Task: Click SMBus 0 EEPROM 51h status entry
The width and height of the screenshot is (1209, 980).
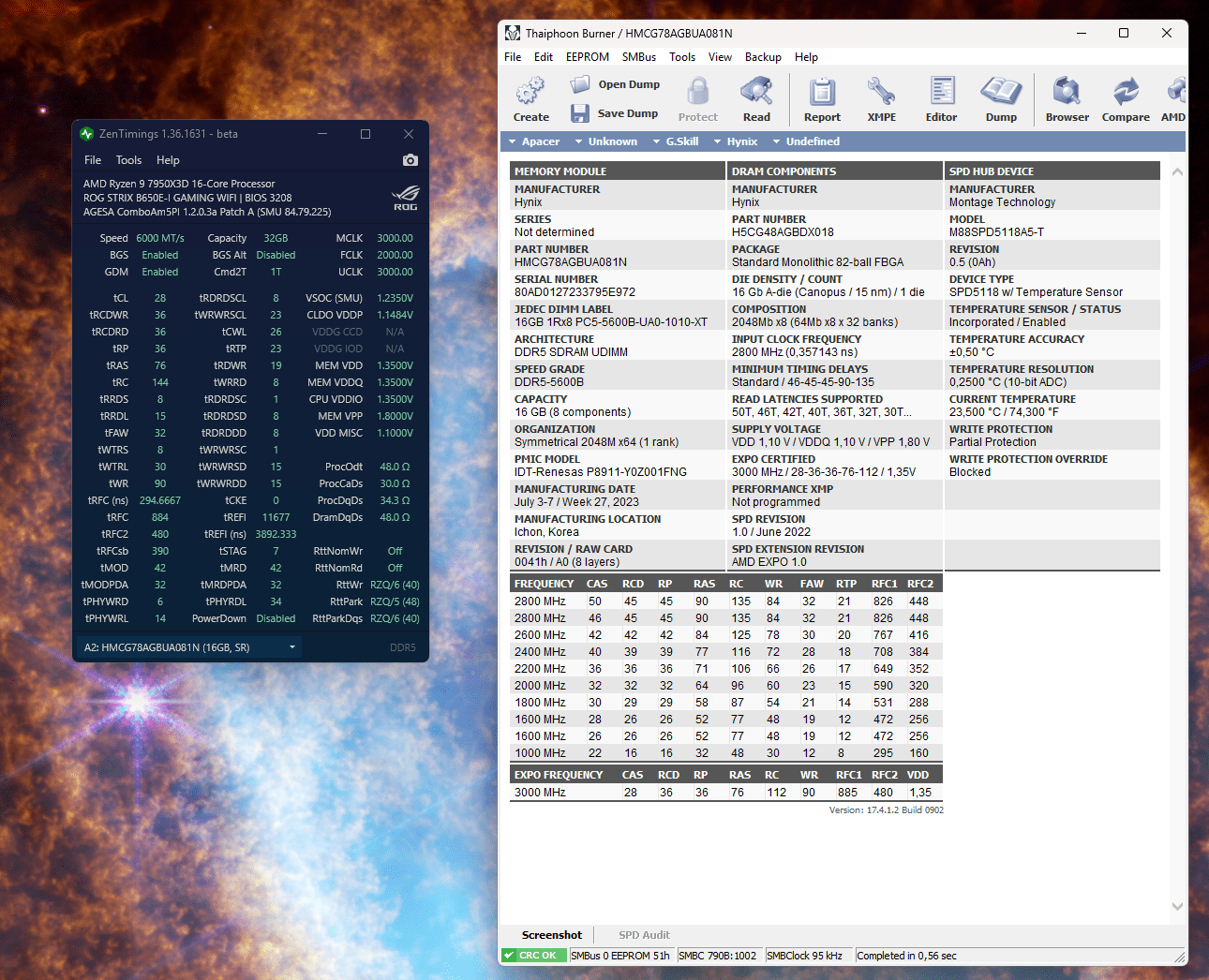Action: click(x=620, y=956)
